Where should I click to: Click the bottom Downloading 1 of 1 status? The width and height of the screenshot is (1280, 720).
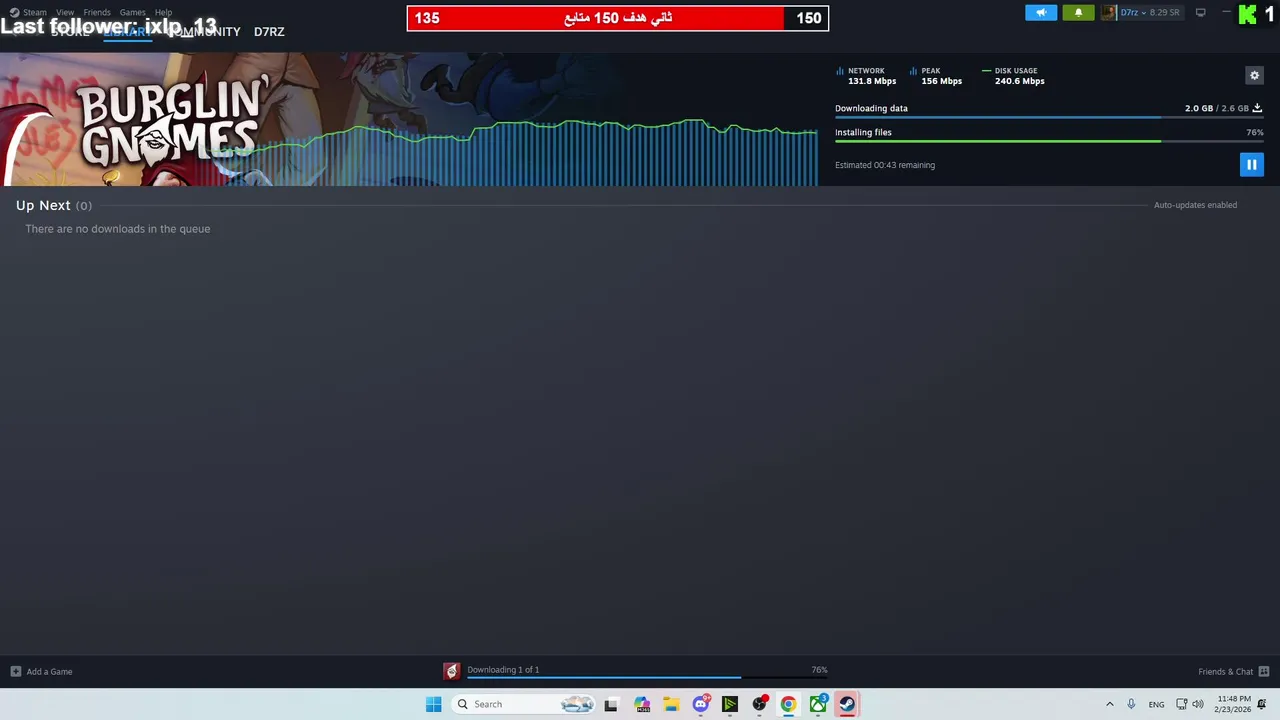(x=503, y=670)
